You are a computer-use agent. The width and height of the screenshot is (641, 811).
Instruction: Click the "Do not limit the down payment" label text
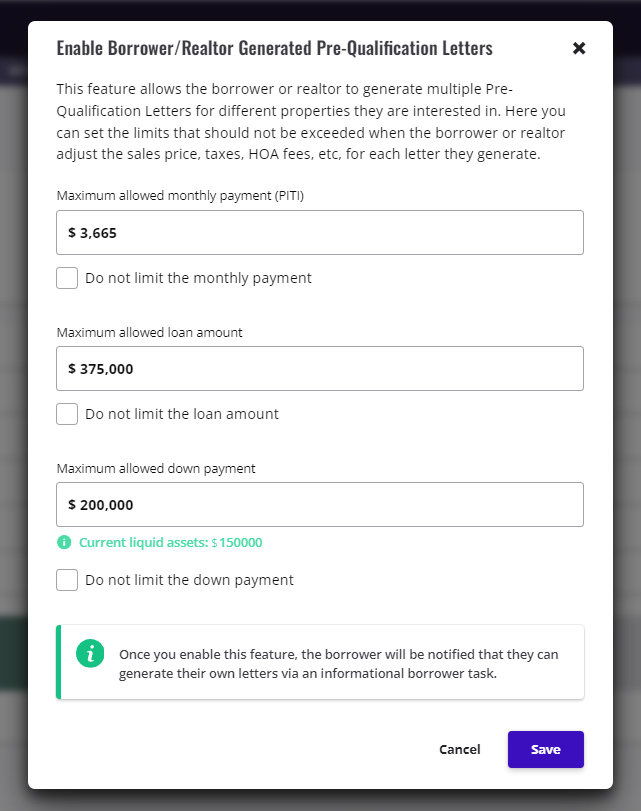coord(189,580)
